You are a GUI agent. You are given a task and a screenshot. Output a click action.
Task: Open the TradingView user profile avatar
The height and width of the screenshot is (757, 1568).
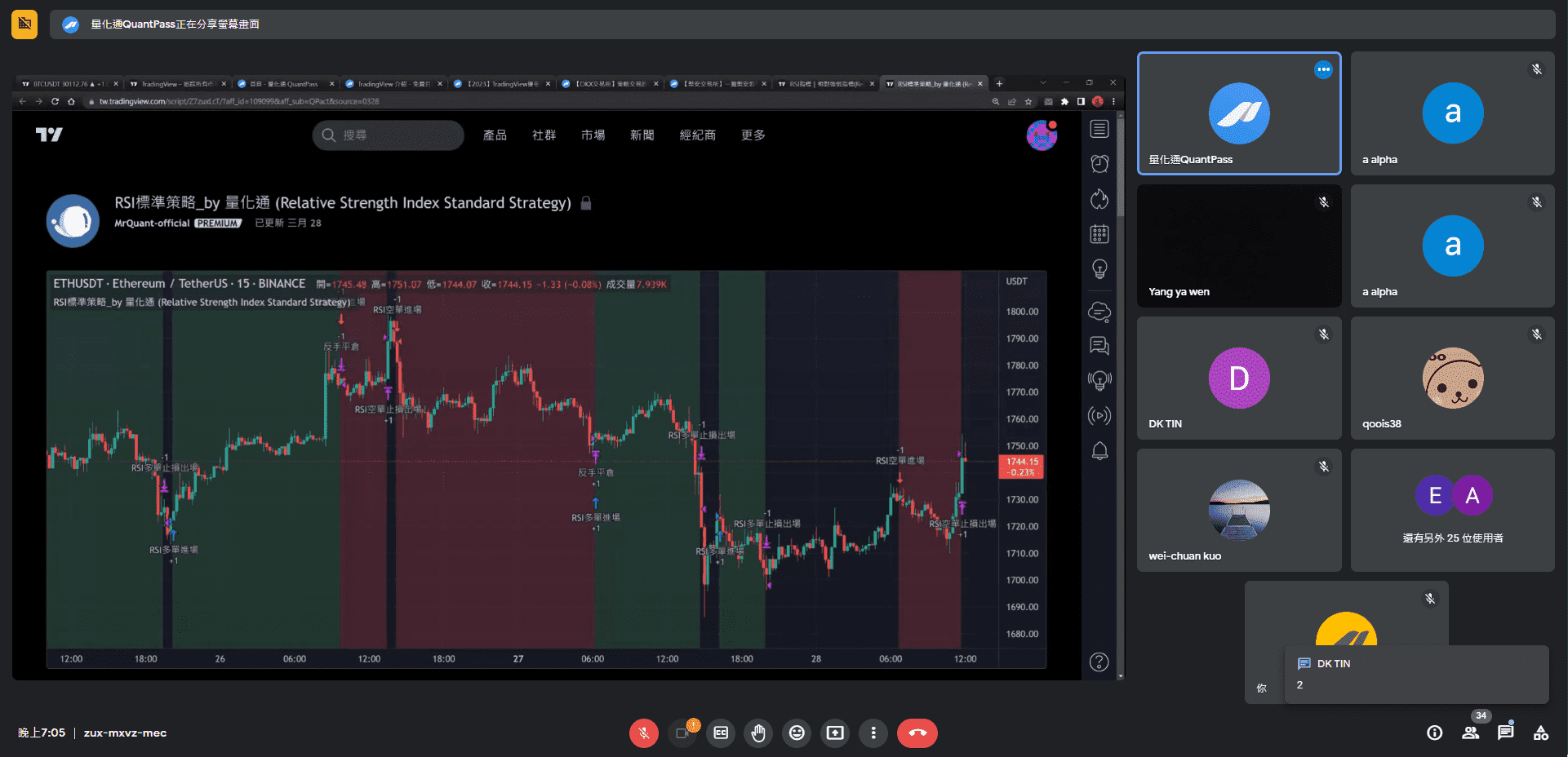point(1042,135)
